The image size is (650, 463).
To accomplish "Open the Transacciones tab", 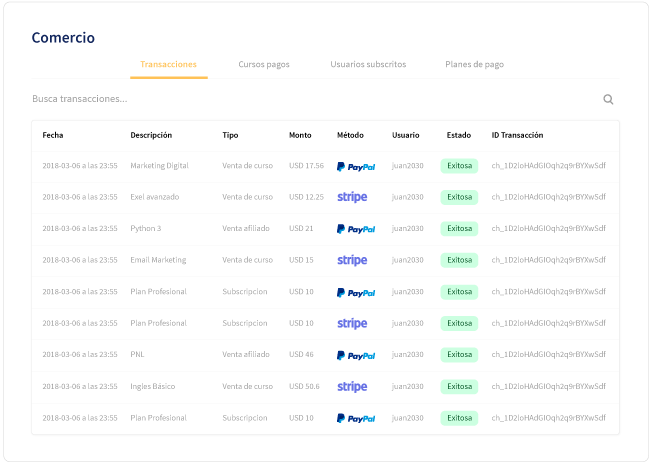I will tap(168, 64).
